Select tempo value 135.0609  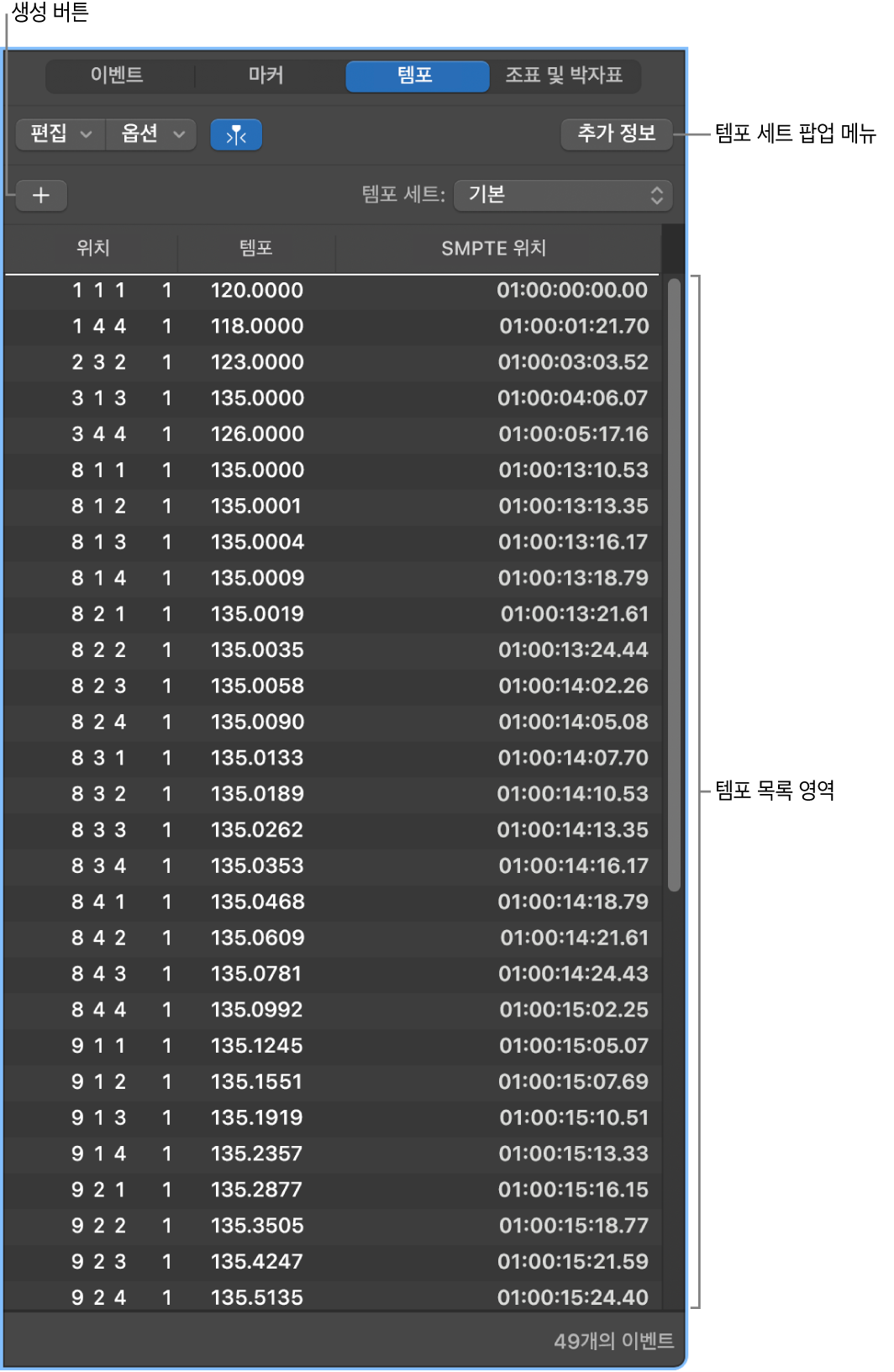(257, 938)
